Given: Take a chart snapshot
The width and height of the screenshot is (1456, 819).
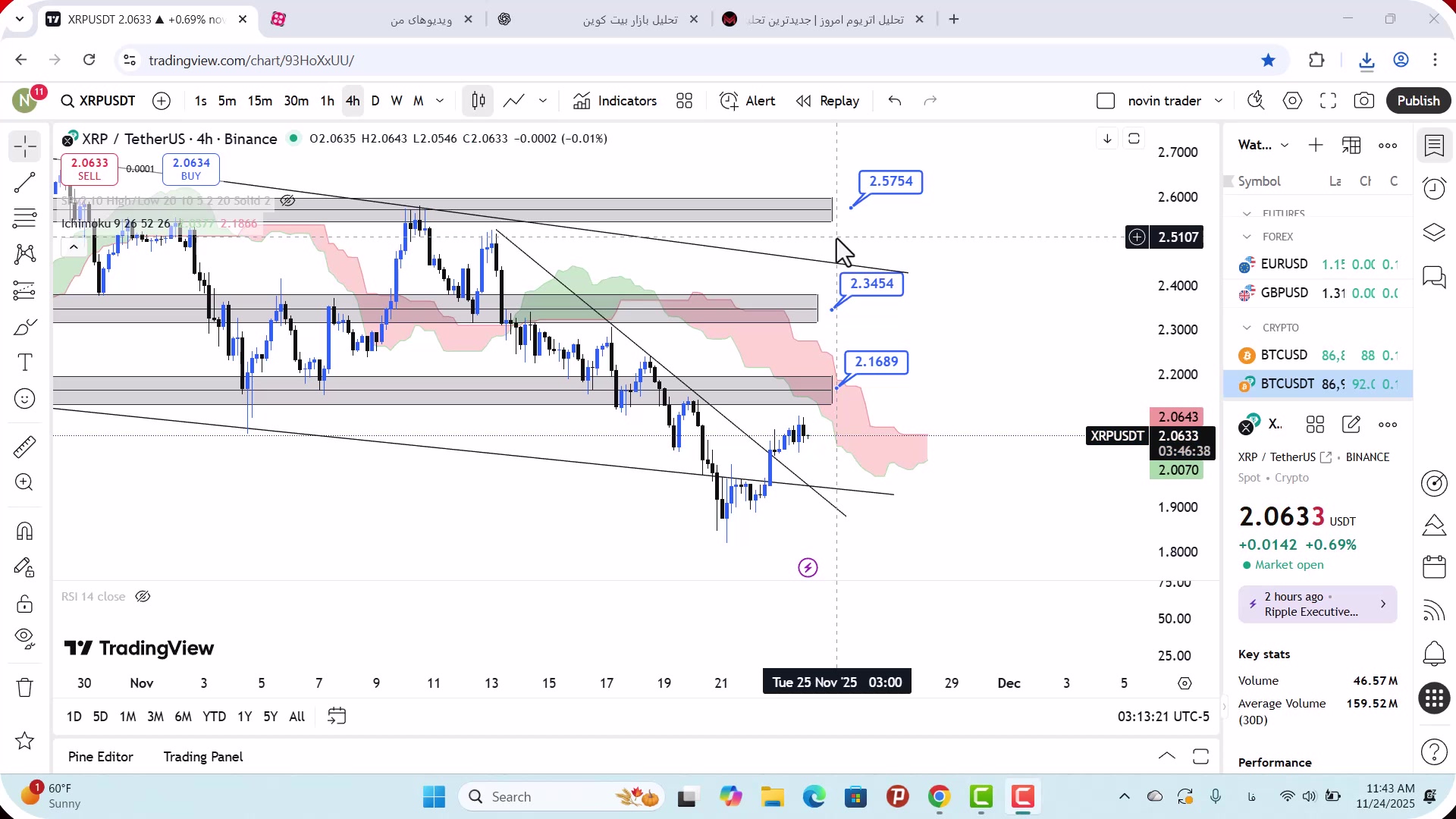Looking at the screenshot, I should (x=1364, y=101).
